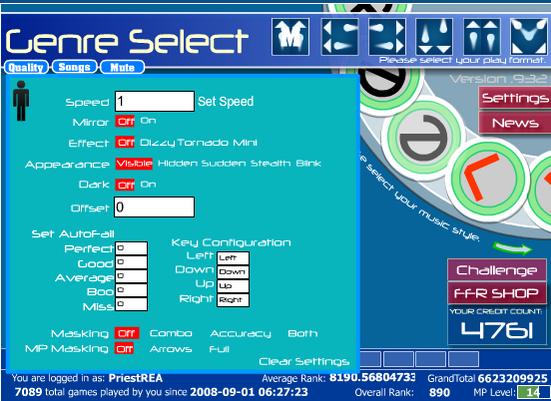Viewport: 551px width, 401px height.
Task: Open the Settings button
Action: click(x=514, y=98)
